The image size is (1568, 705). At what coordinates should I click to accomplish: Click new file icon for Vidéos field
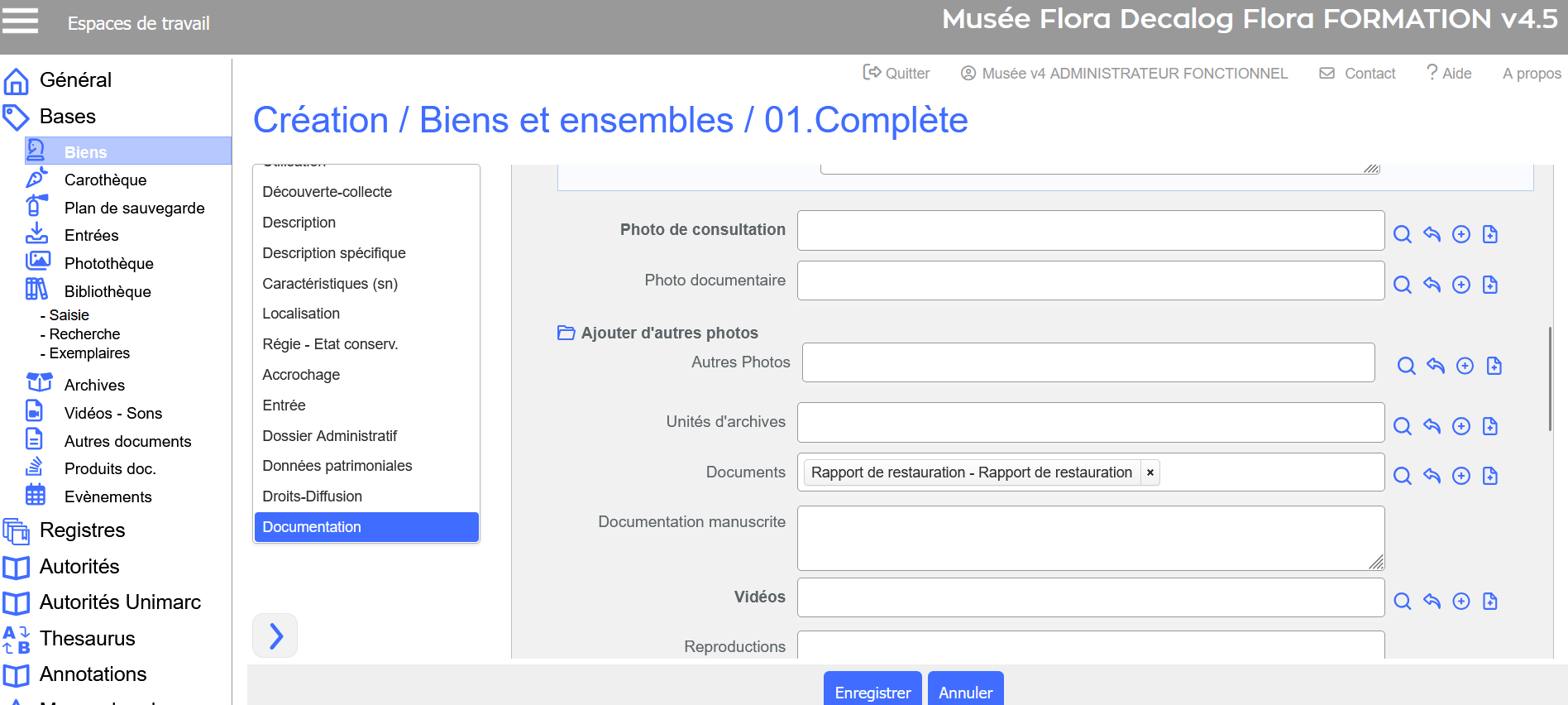pos(1490,602)
